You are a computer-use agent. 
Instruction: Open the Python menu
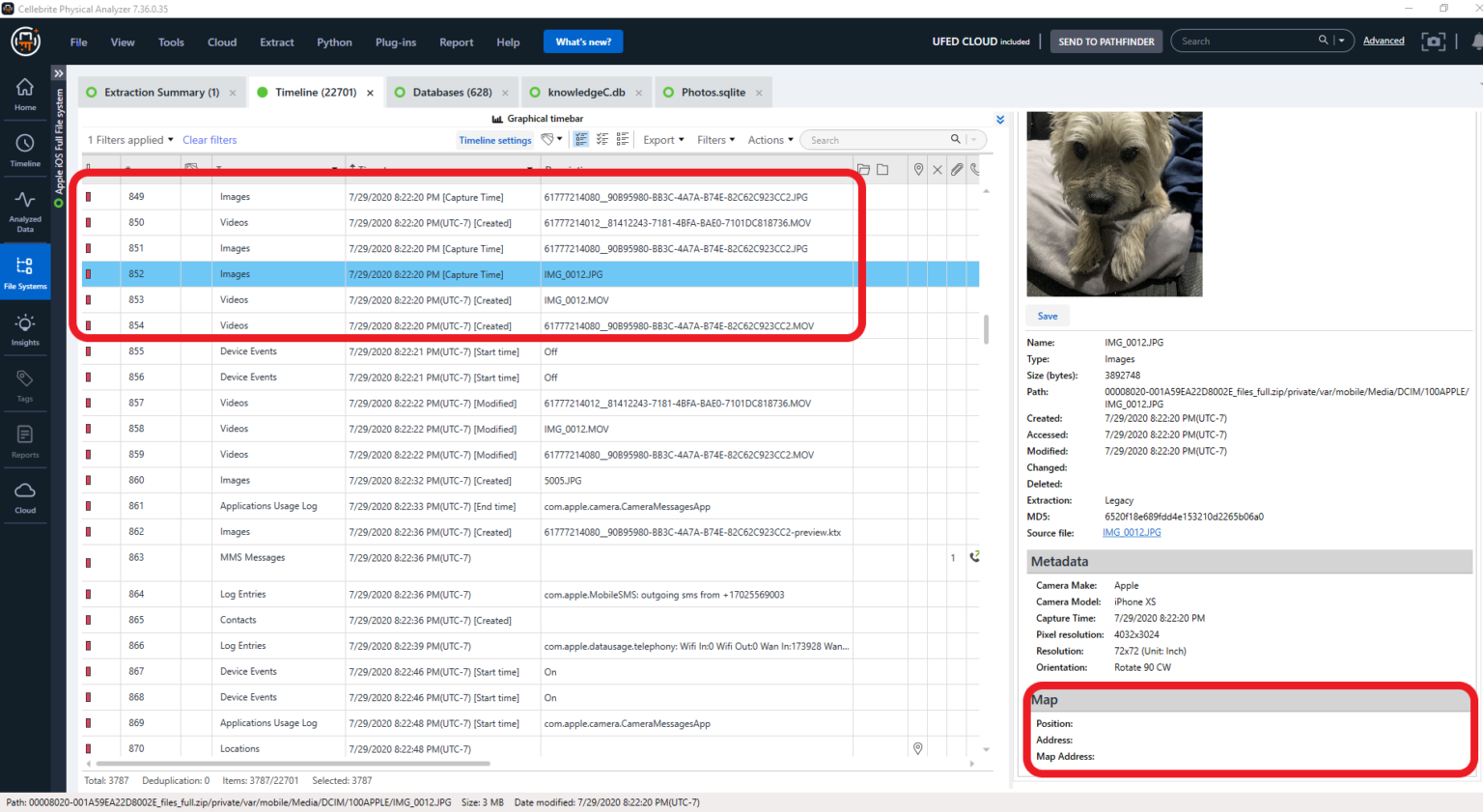pos(334,42)
